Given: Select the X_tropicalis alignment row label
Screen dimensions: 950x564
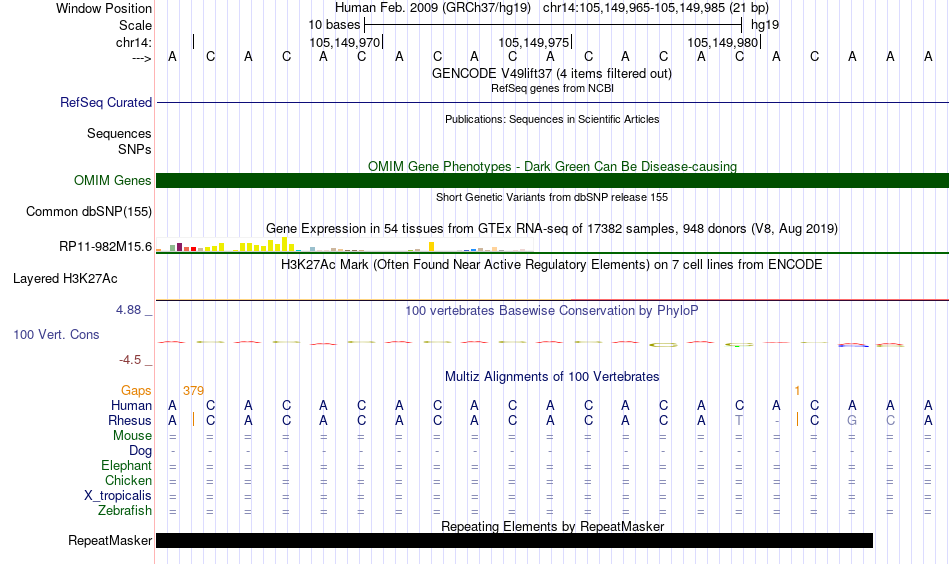Looking at the screenshot, I should [x=118, y=496].
